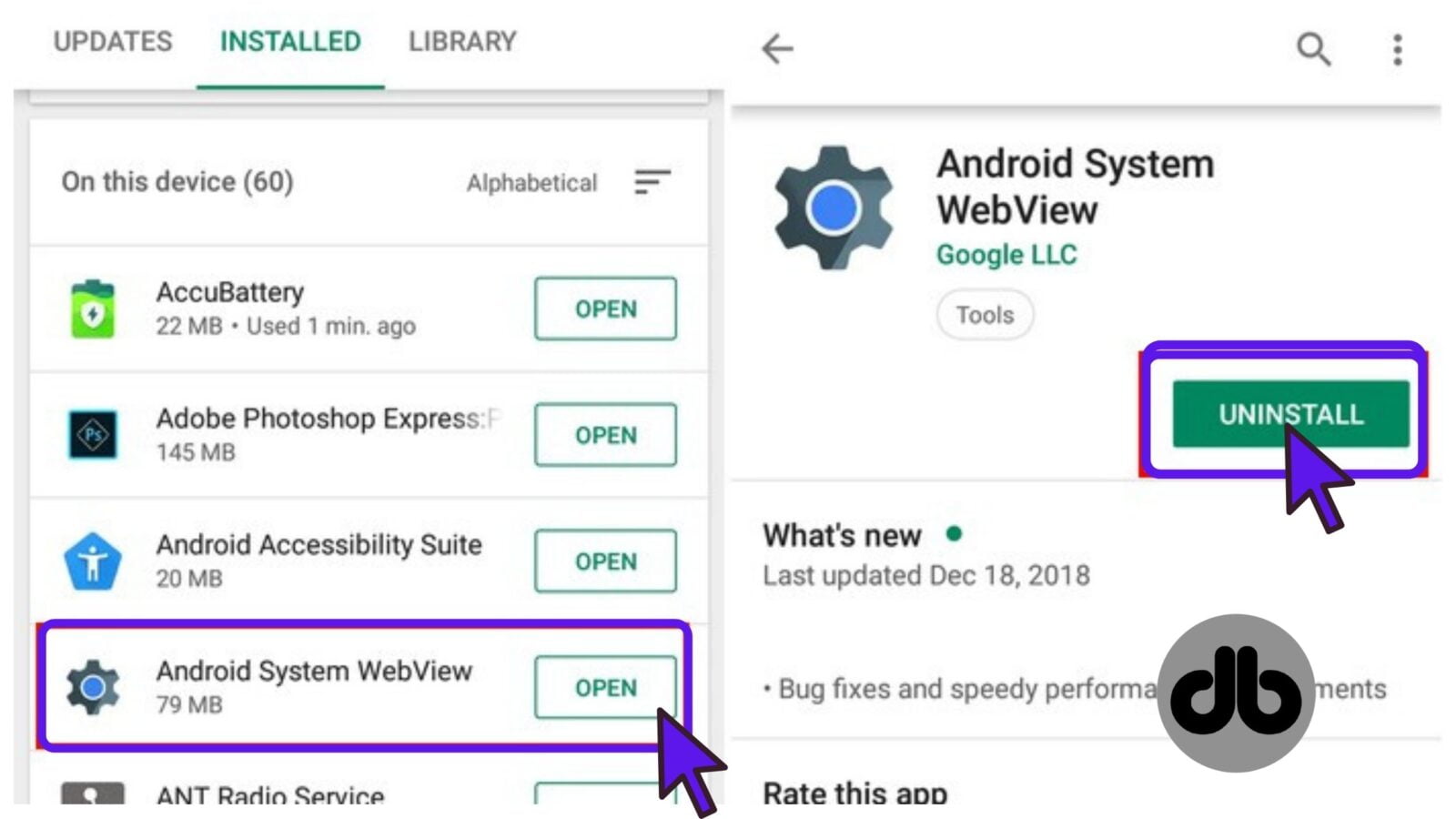Click the circular db logo badge
Image resolution: width=1456 pixels, height=819 pixels.
tap(1236, 693)
